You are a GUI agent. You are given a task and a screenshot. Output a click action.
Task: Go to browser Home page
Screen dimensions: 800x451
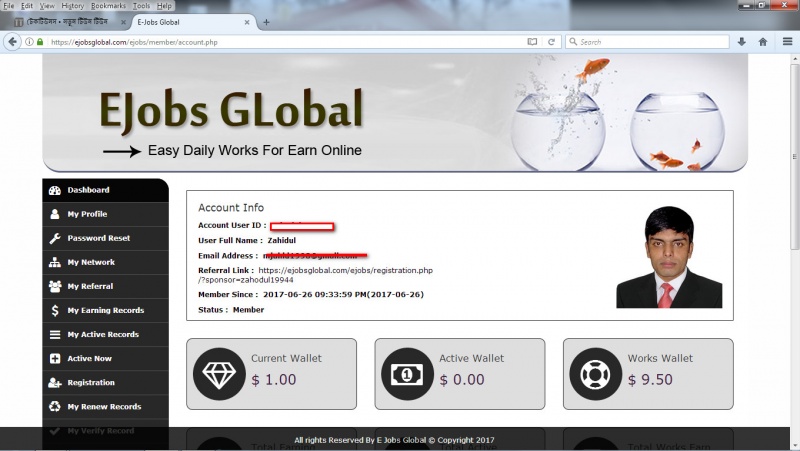(x=763, y=42)
